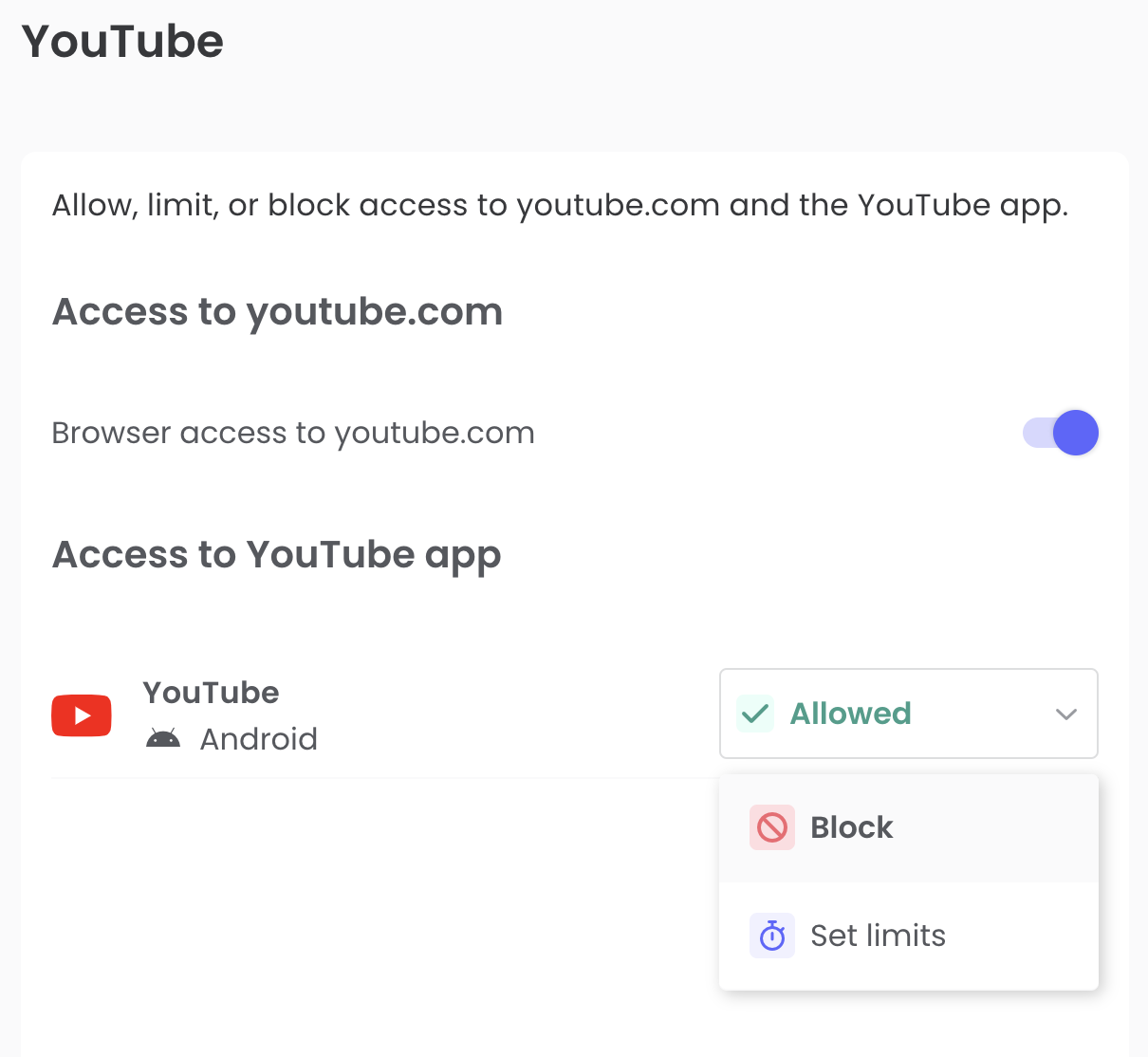Click the stopwatch Set limits icon
This screenshot has height=1057, width=1148.
772,936
